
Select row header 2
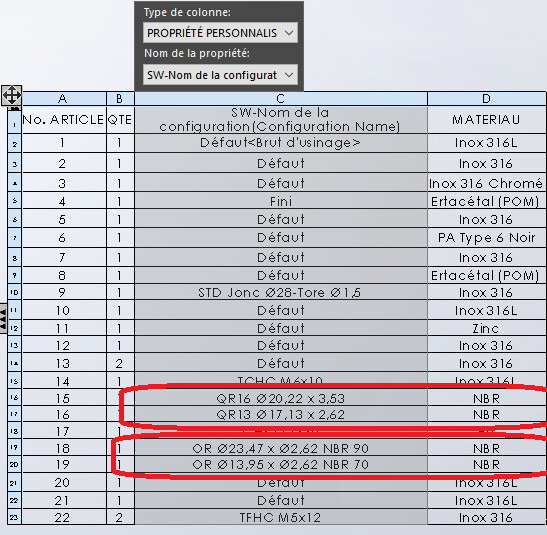pos(15,143)
